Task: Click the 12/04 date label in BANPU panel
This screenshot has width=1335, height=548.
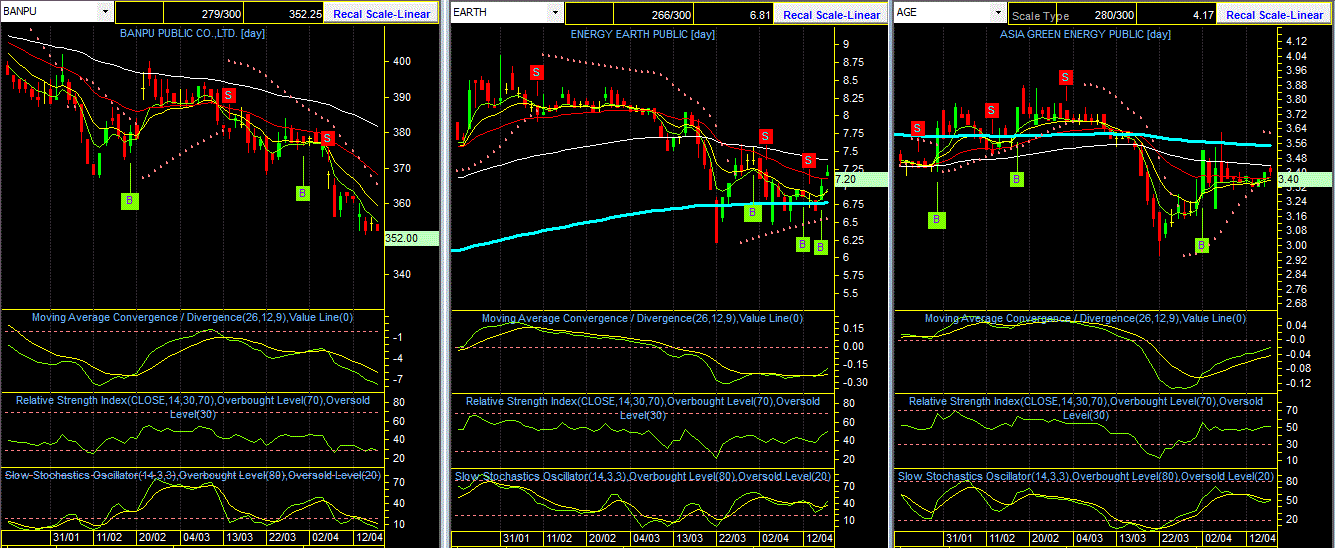Action: pyautogui.click(x=368, y=538)
